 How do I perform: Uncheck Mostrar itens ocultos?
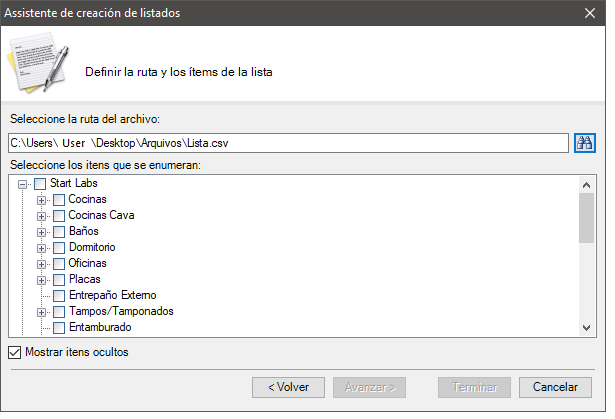(x=15, y=352)
